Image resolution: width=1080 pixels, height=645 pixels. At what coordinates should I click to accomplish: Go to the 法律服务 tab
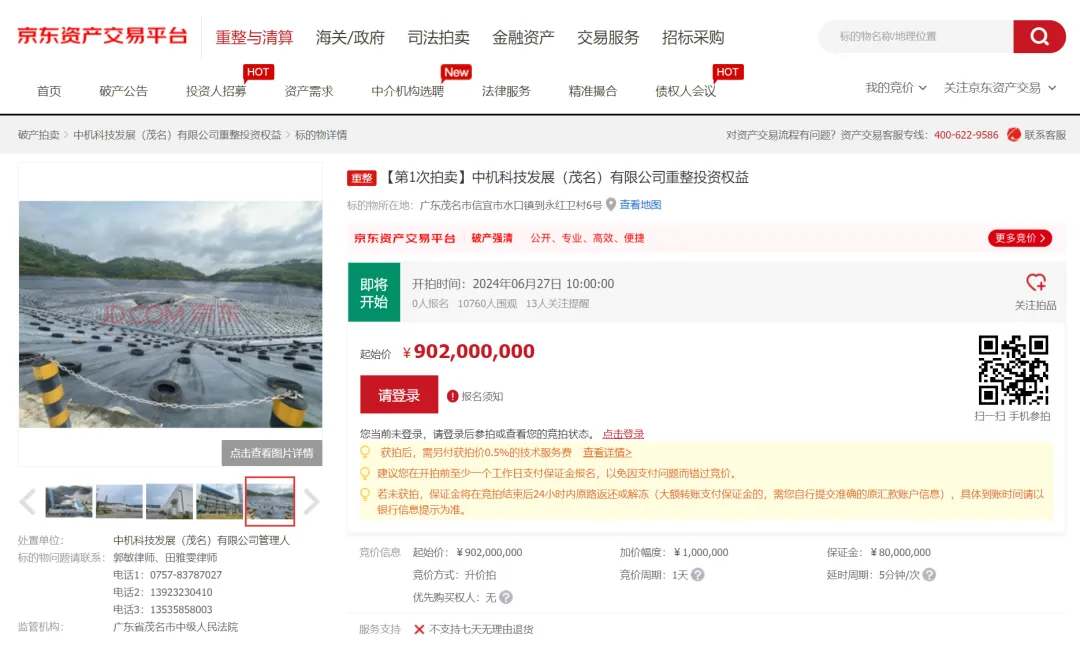[506, 91]
